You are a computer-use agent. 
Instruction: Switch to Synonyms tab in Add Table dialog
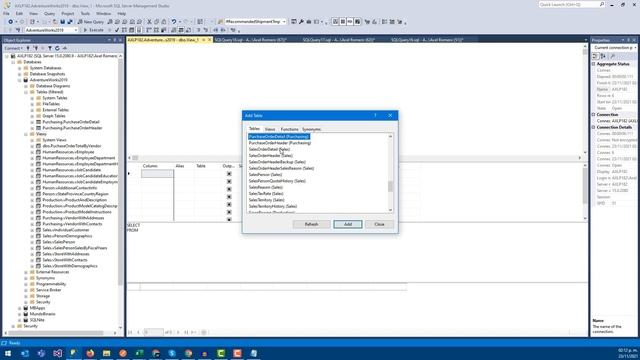pyautogui.click(x=311, y=129)
